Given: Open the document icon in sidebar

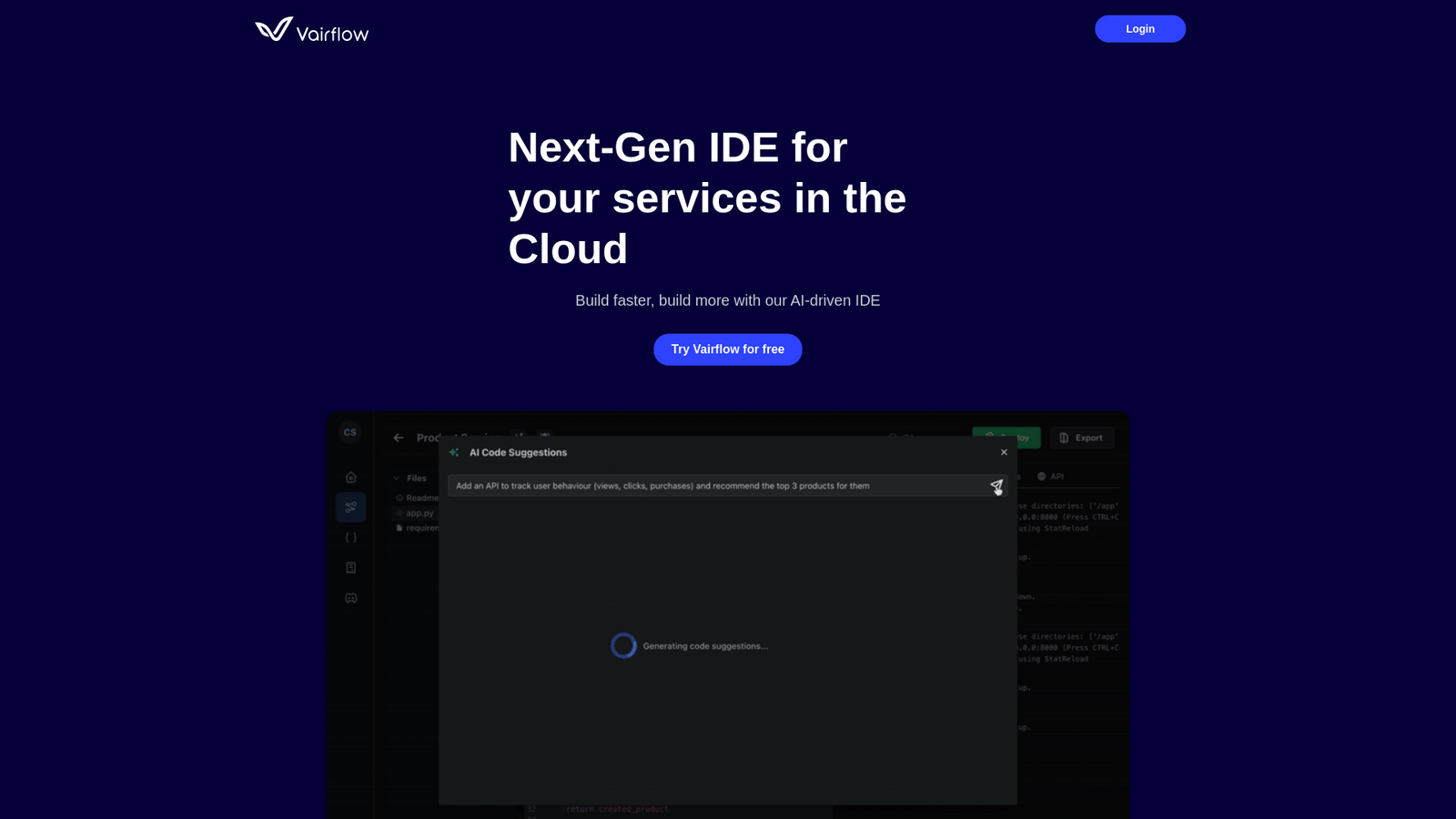Looking at the screenshot, I should [x=351, y=568].
